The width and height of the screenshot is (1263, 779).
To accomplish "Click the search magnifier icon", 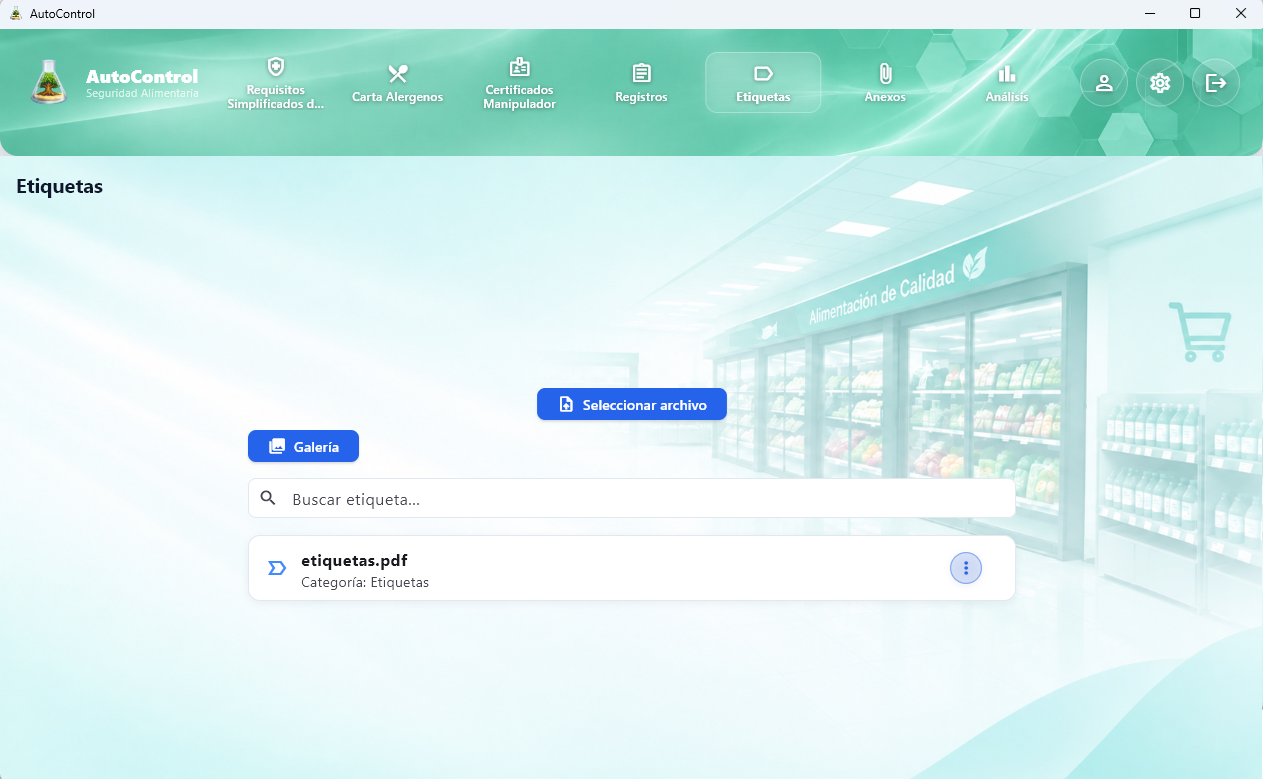I will click(x=268, y=498).
